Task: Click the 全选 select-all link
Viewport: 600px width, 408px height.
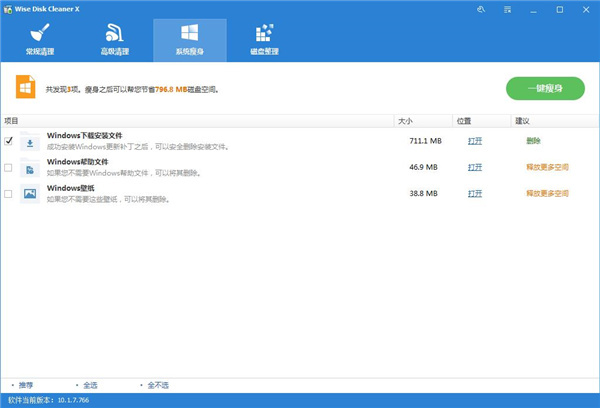Action: click(90, 385)
